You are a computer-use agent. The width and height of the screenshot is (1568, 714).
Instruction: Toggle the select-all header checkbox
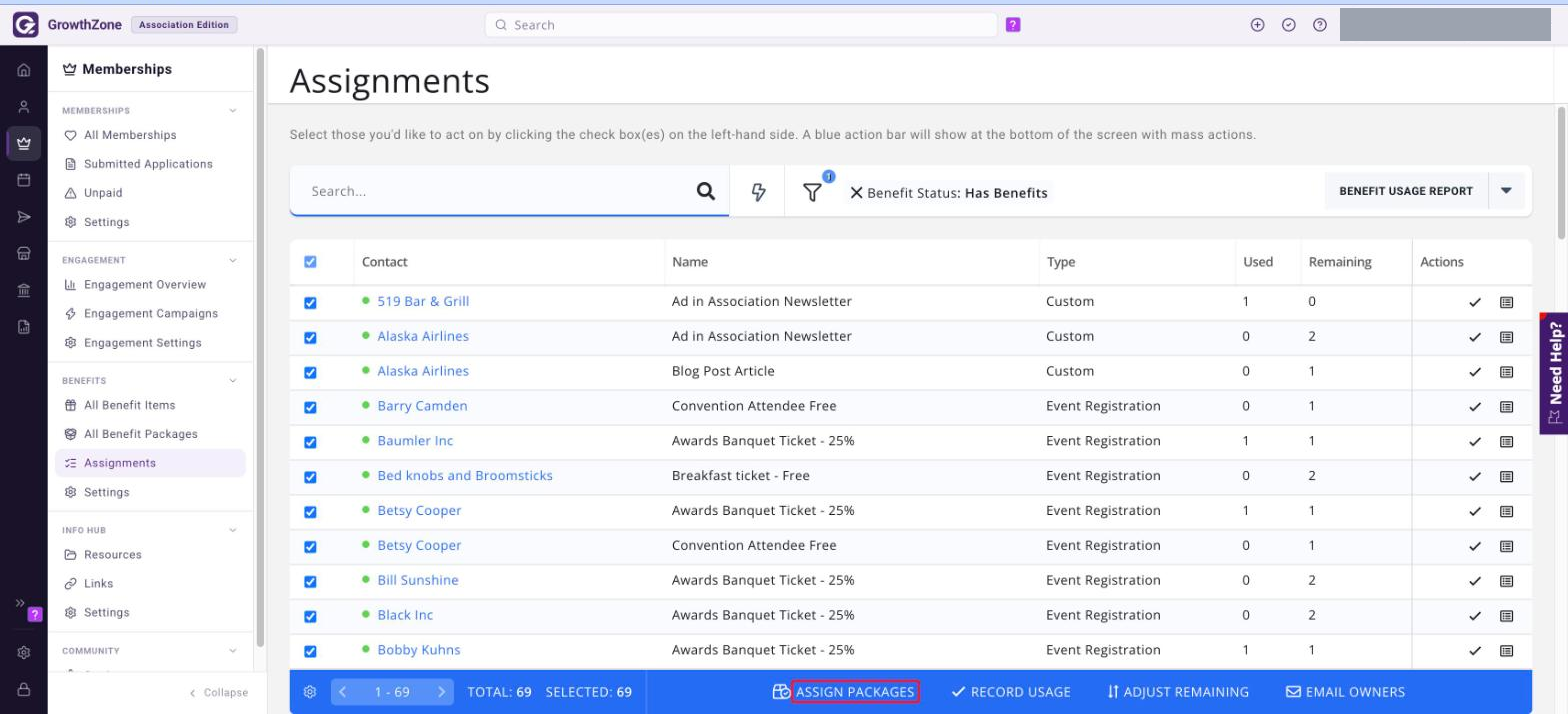tap(310, 262)
